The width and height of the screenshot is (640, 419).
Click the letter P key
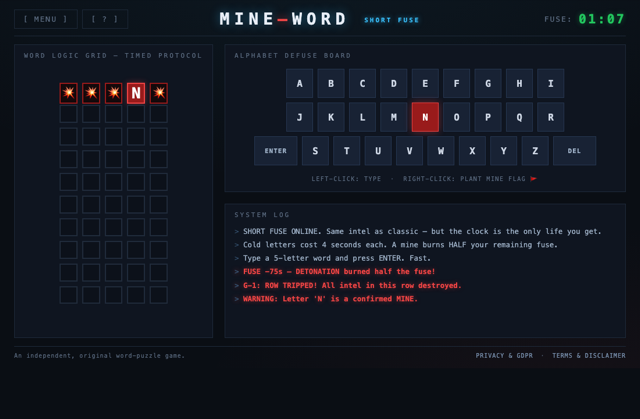[488, 117]
